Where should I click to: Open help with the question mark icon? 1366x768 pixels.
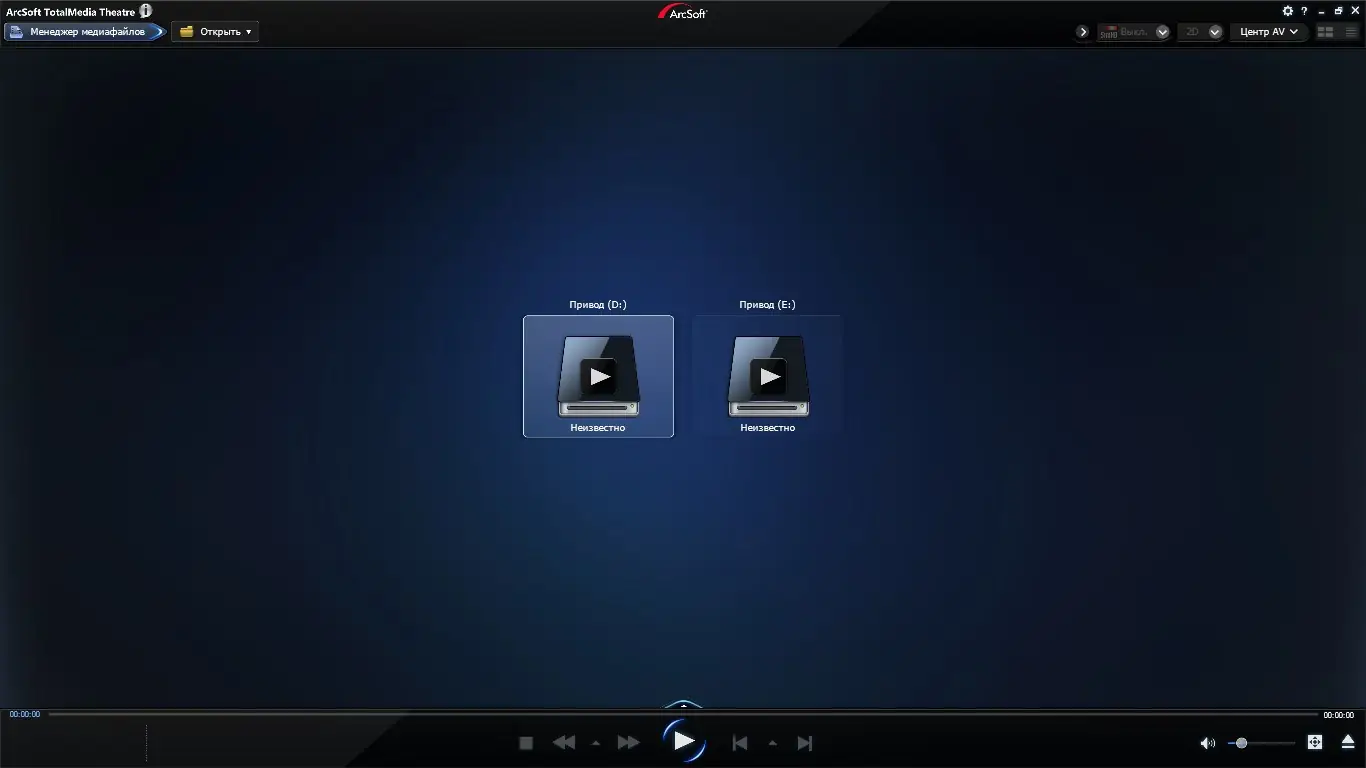[1304, 11]
